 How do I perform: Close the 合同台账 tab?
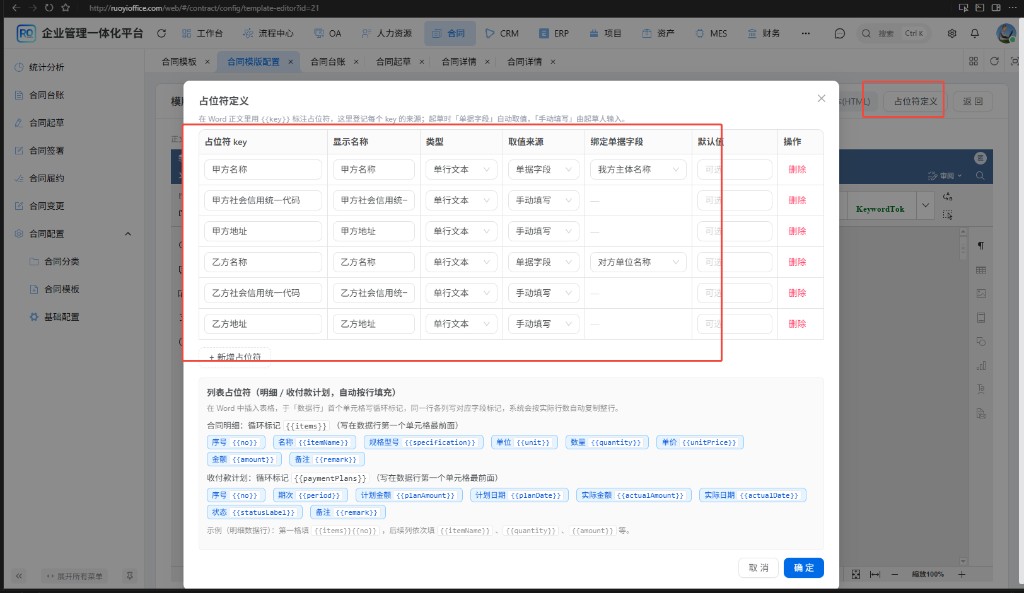click(x=356, y=62)
